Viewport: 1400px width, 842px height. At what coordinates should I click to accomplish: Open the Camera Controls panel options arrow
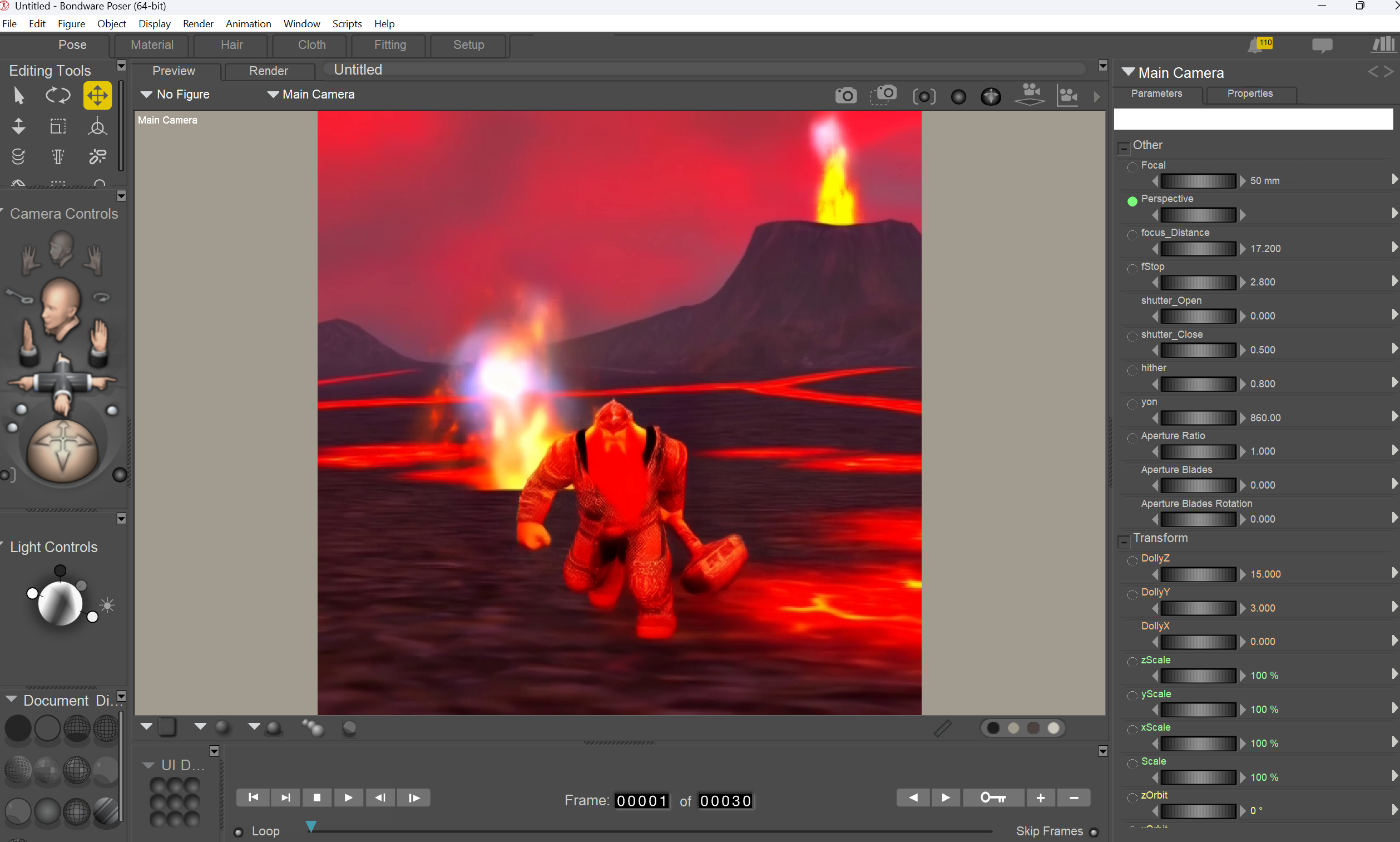tap(121, 196)
